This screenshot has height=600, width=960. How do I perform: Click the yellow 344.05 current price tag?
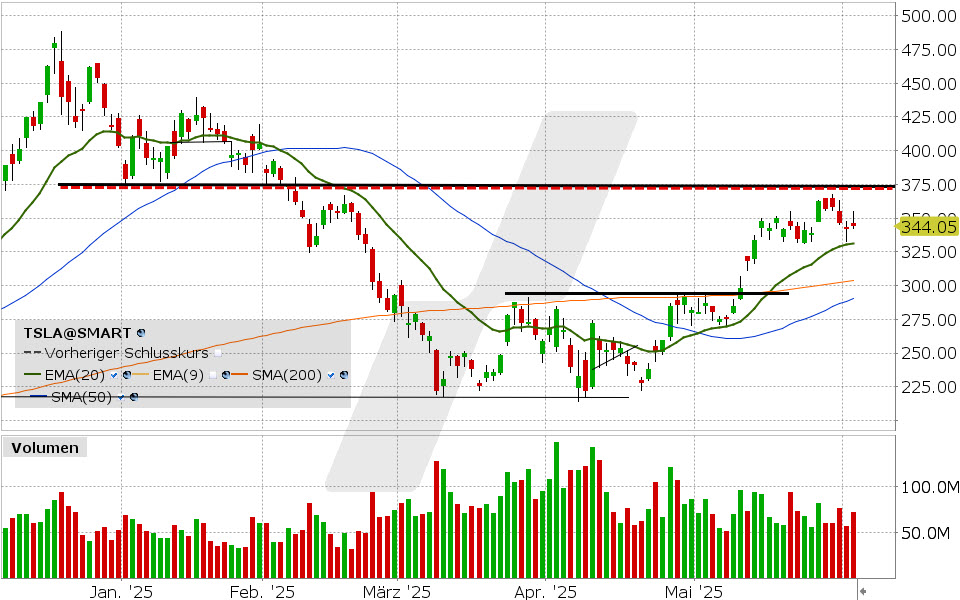[929, 227]
